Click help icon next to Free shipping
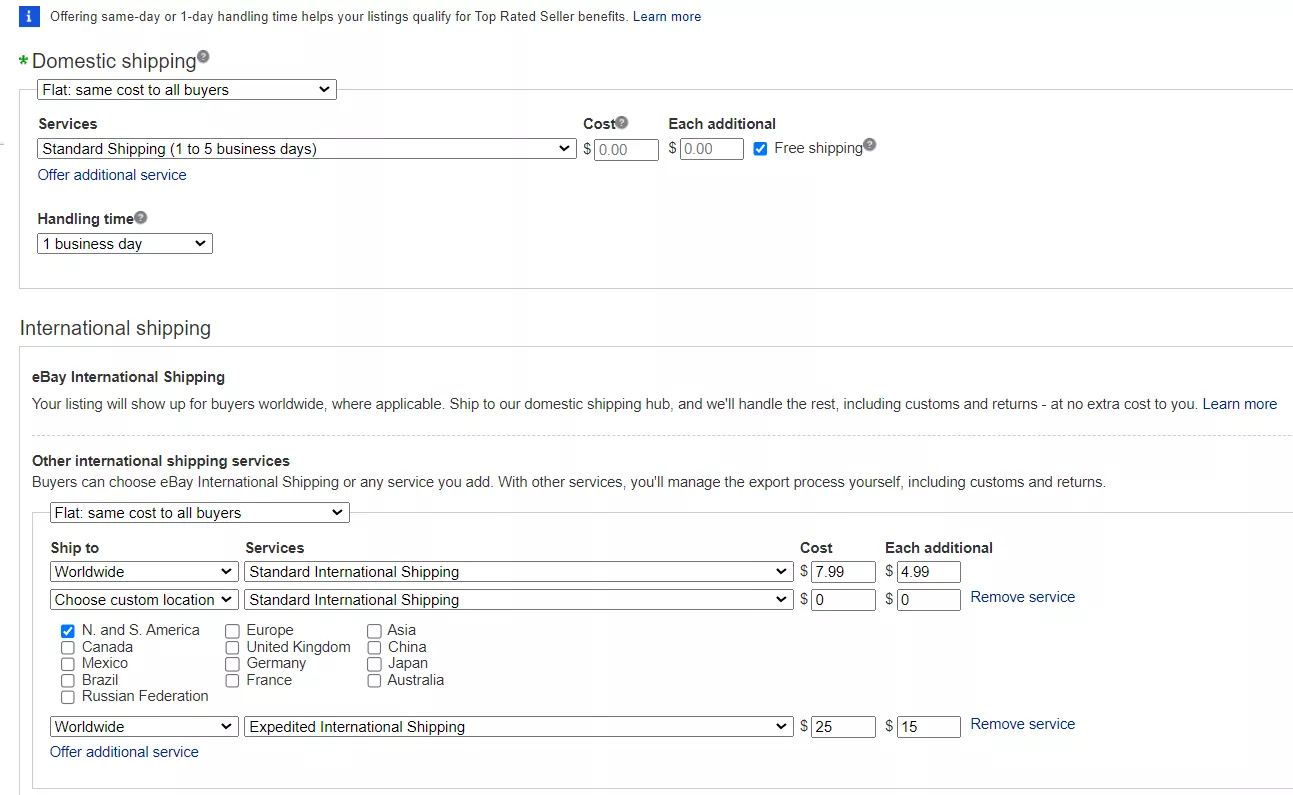The width and height of the screenshot is (1293, 795). [x=869, y=145]
